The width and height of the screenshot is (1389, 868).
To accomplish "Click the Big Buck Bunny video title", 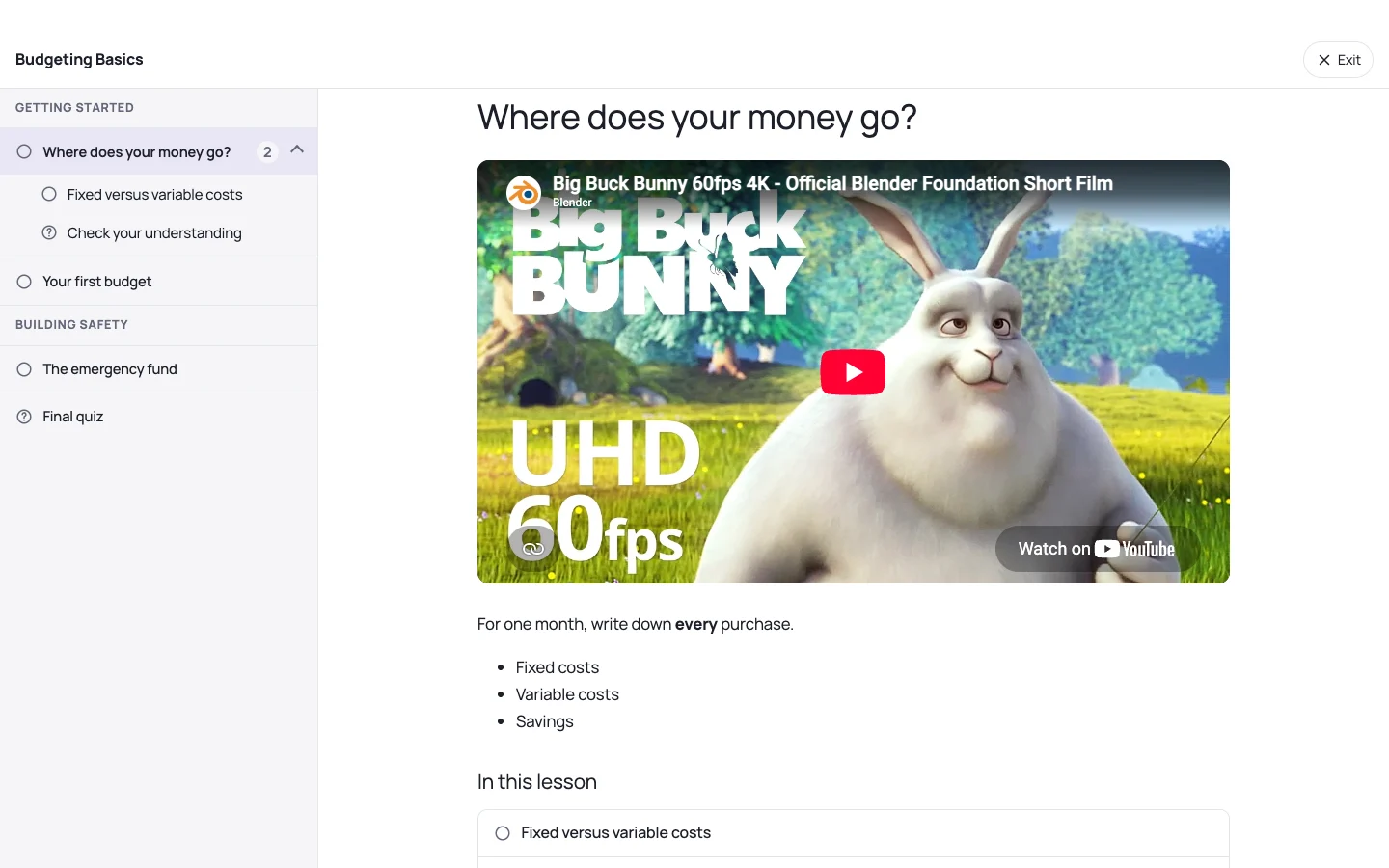I will [832, 183].
